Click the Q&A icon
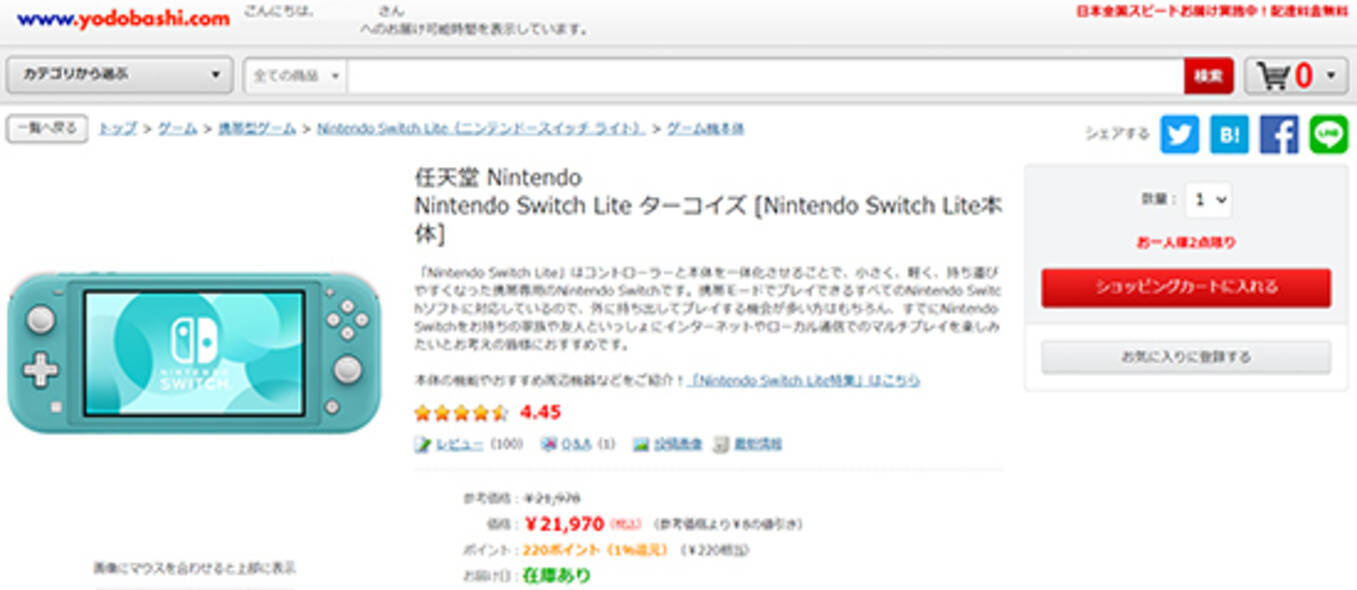The width and height of the screenshot is (1357, 590). 548,445
